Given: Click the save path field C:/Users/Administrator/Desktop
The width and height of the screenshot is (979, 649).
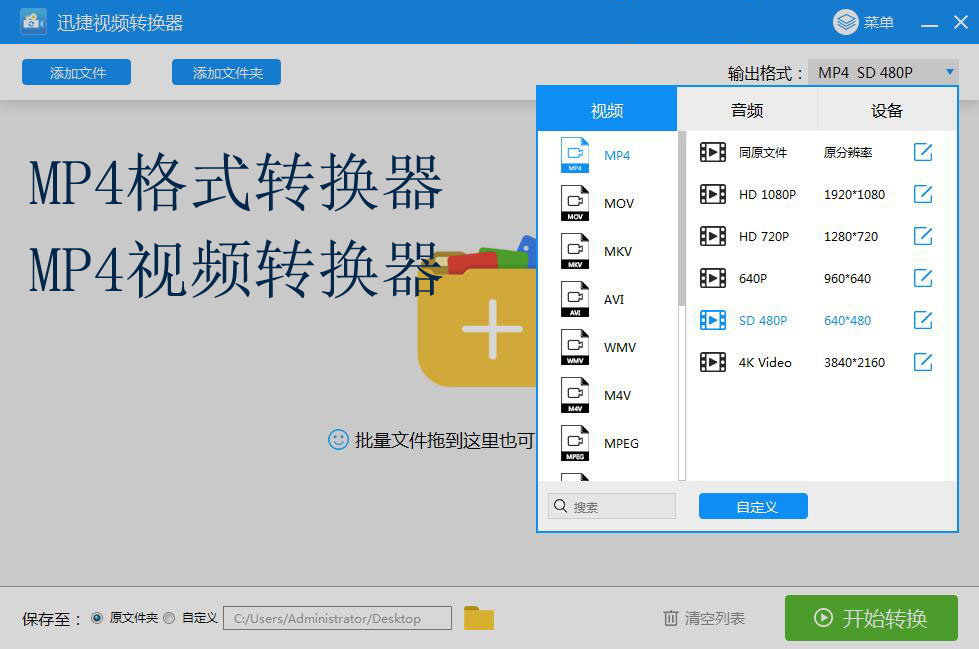Looking at the screenshot, I should coord(337,618).
